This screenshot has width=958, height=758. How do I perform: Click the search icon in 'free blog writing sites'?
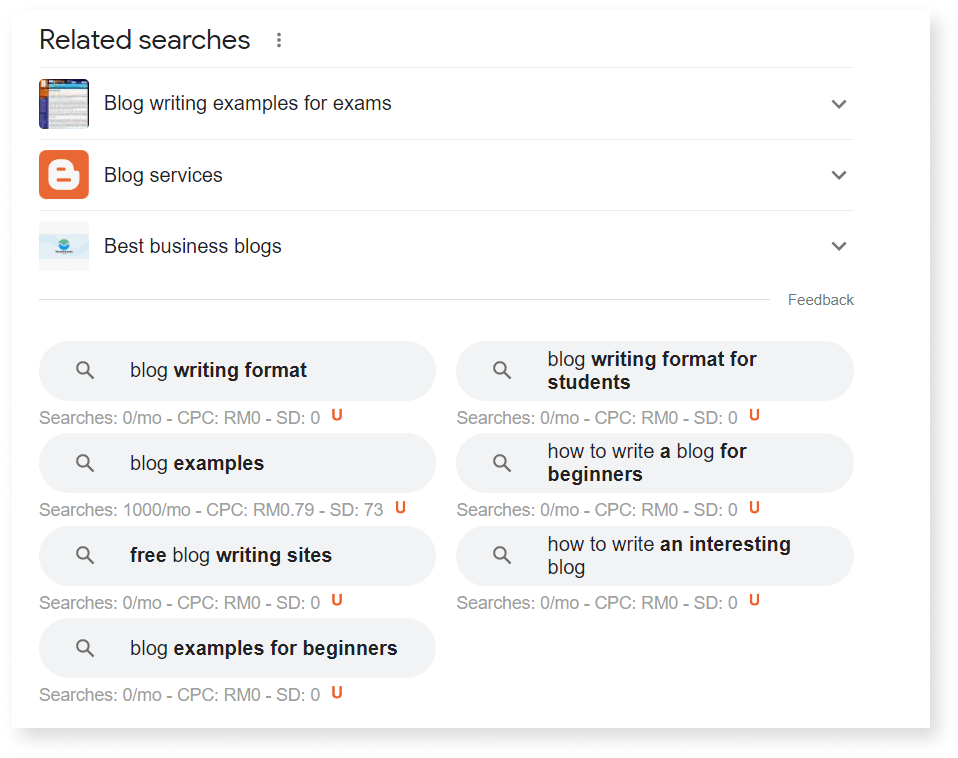click(85, 554)
